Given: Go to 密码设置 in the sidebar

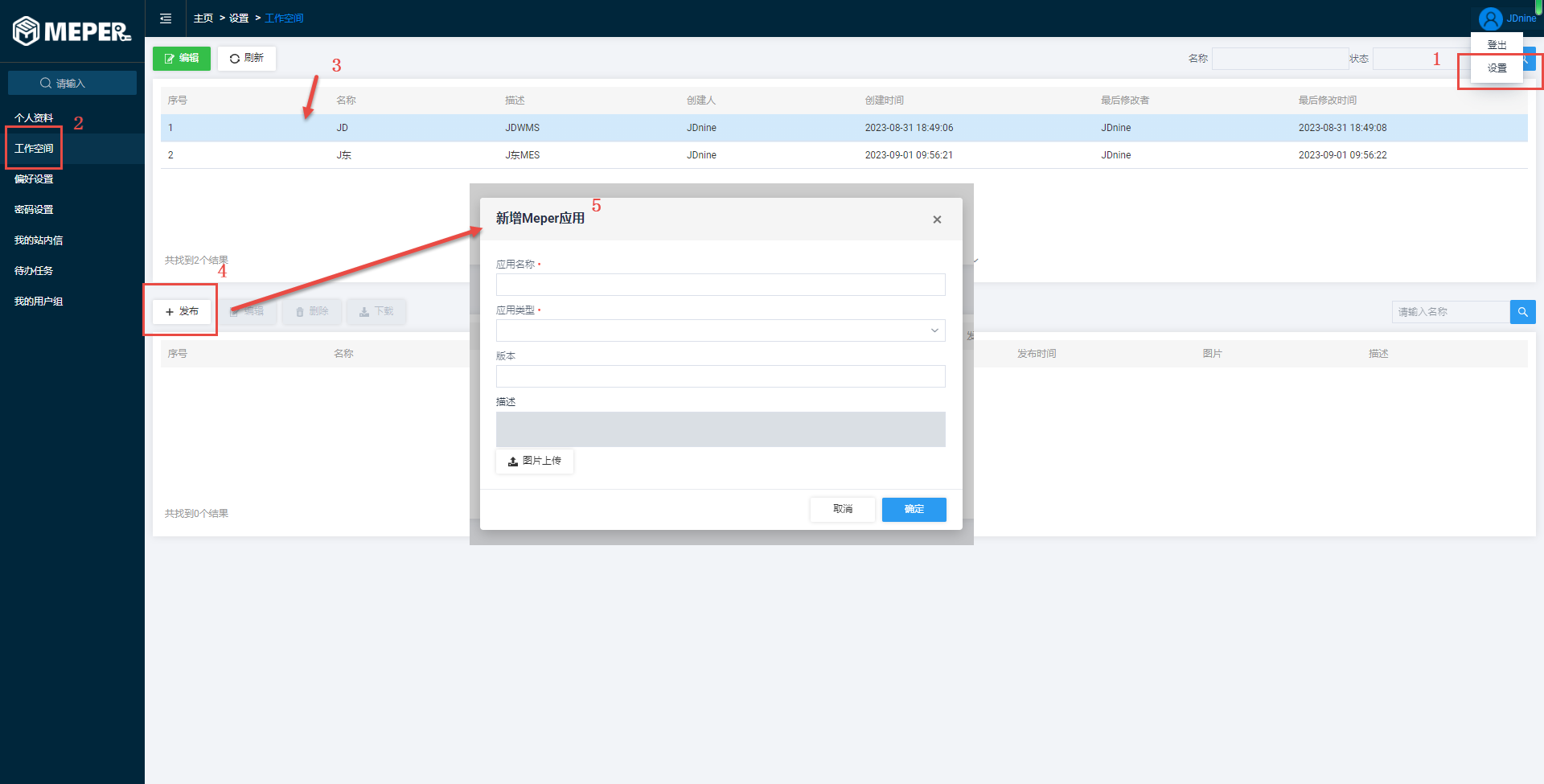Looking at the screenshot, I should coord(34,210).
